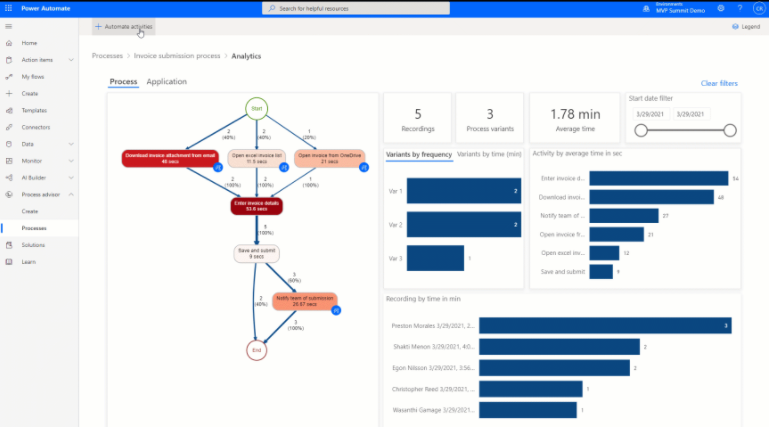
Task: Click the Start node in process map
Action: click(x=257, y=108)
